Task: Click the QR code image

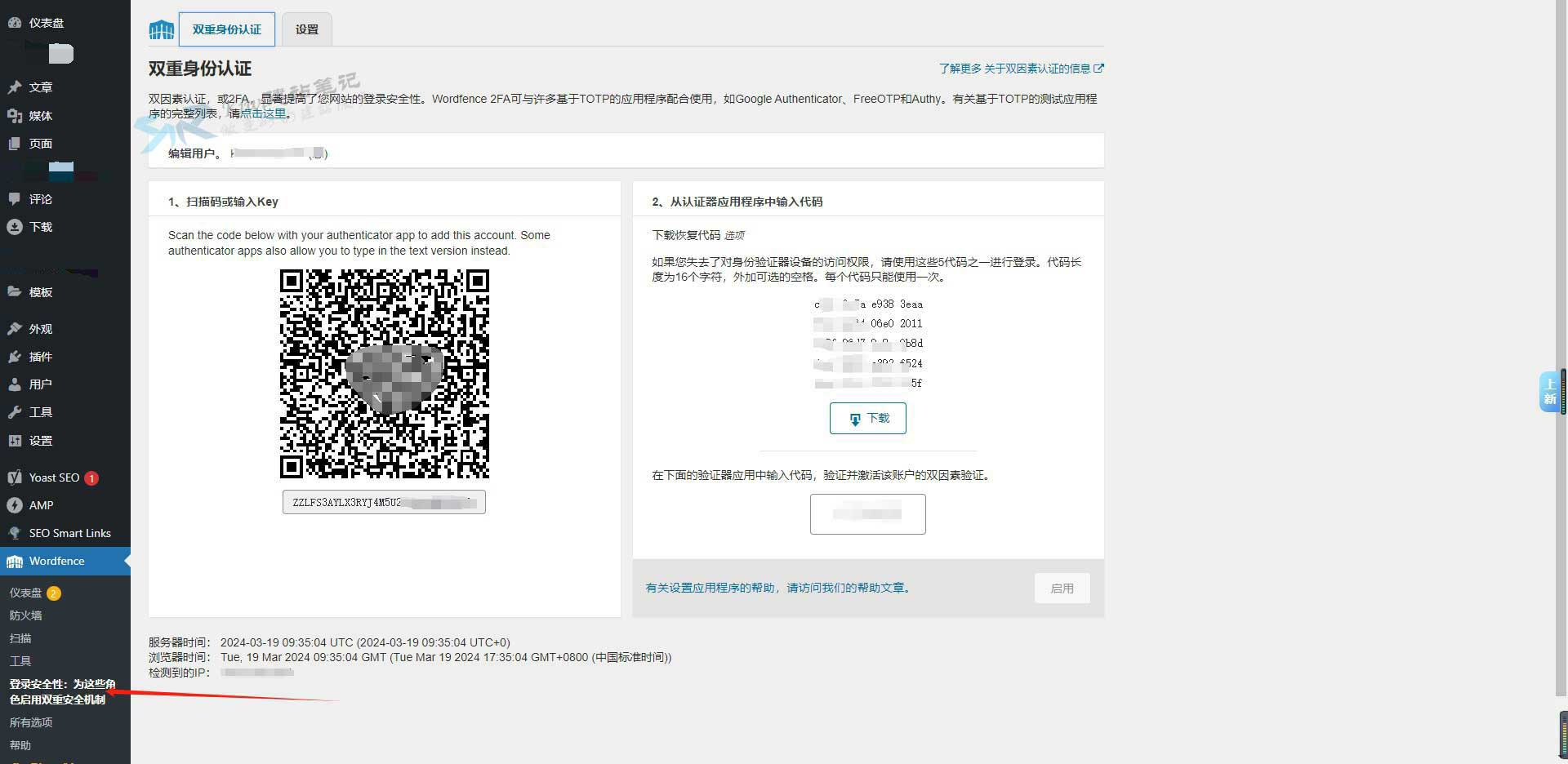Action: click(x=385, y=374)
